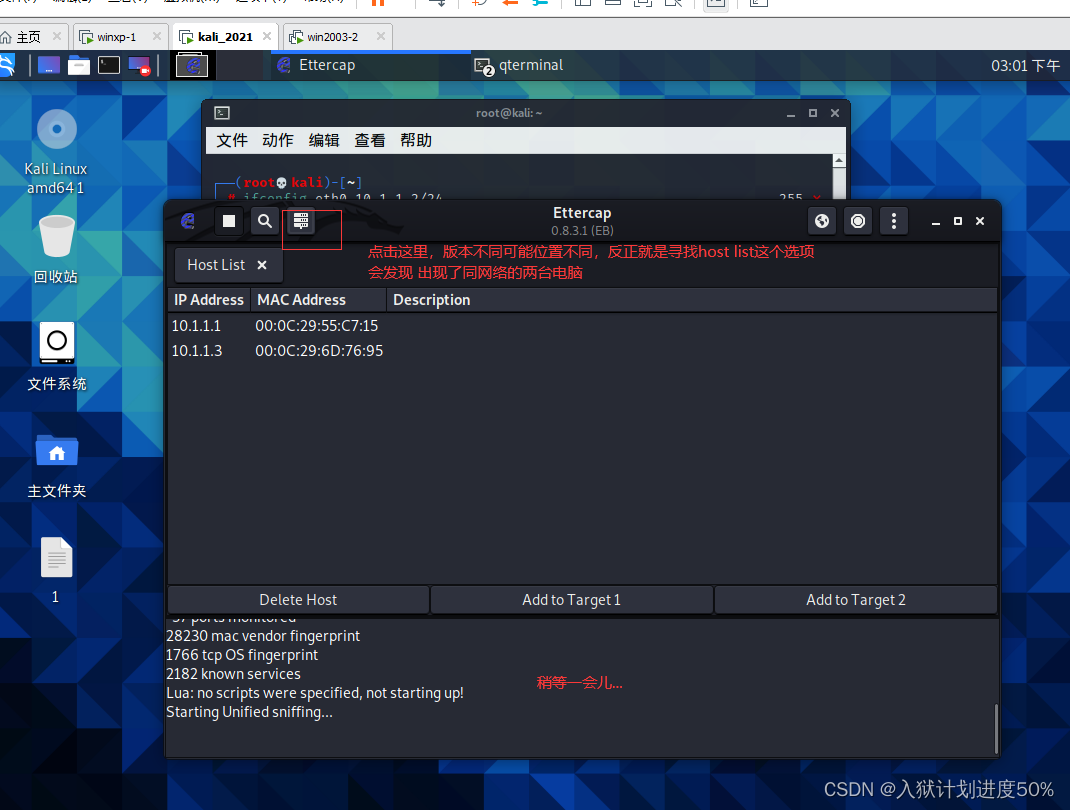Click the Ettercap workspace thumbnail icon
The image size is (1070, 810).
[192, 66]
